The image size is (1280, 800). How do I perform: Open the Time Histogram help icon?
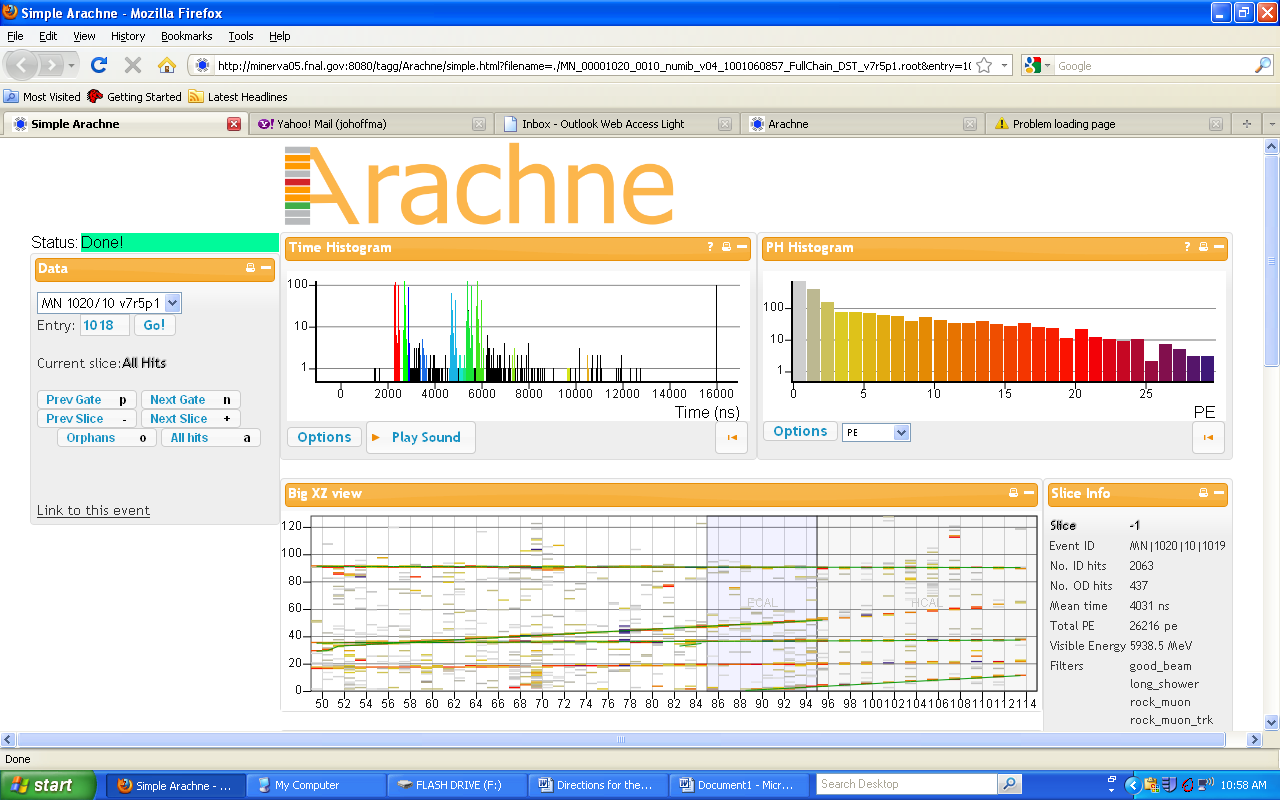pos(711,247)
